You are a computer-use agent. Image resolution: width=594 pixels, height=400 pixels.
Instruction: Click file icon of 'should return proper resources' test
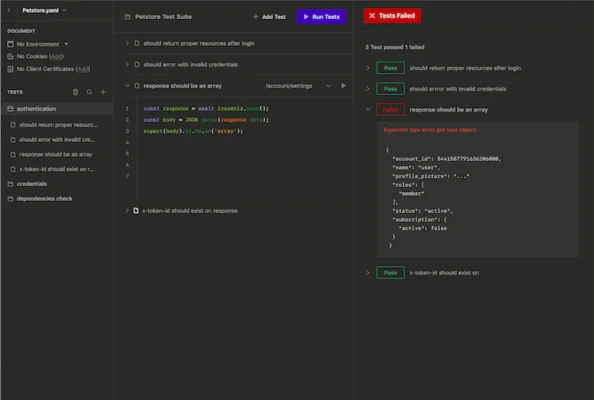coord(137,43)
